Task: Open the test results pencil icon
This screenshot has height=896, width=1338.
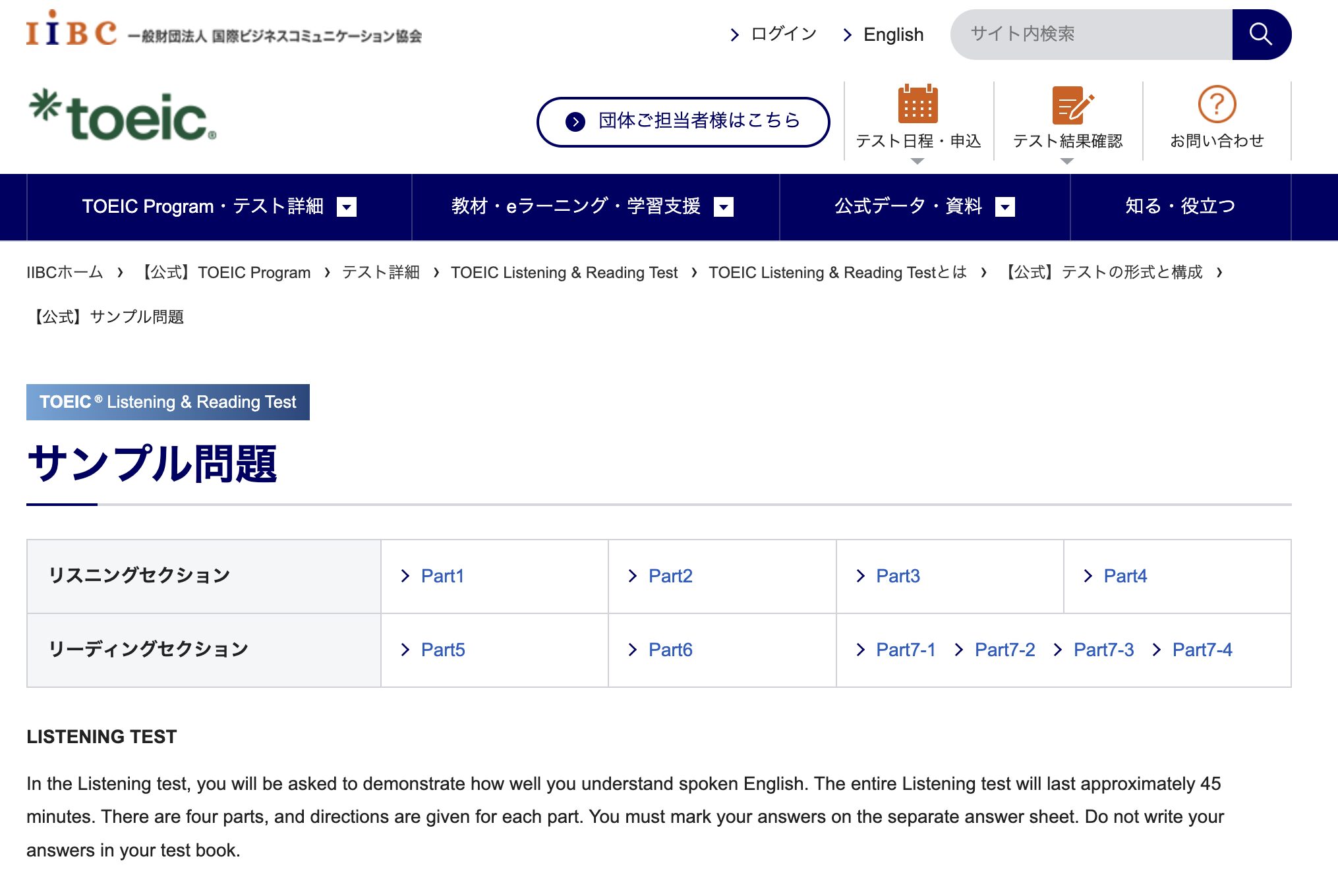Action: pyautogui.click(x=1072, y=105)
